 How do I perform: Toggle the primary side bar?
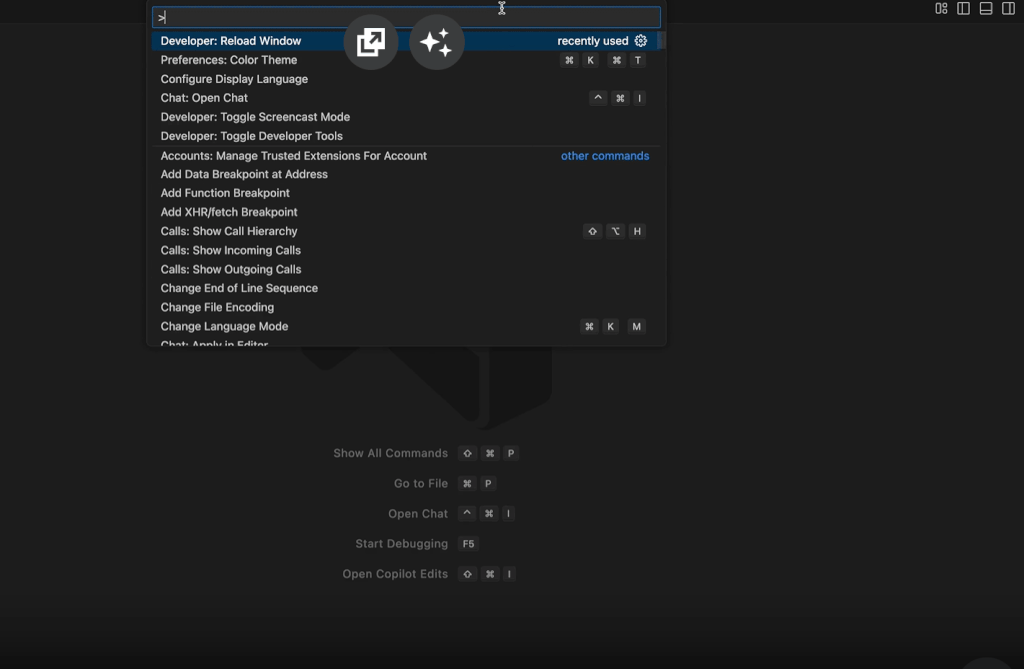(963, 8)
